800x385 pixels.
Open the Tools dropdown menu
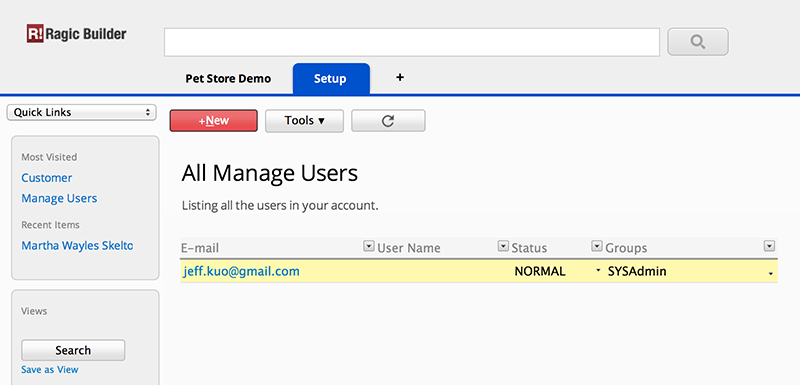coord(305,121)
